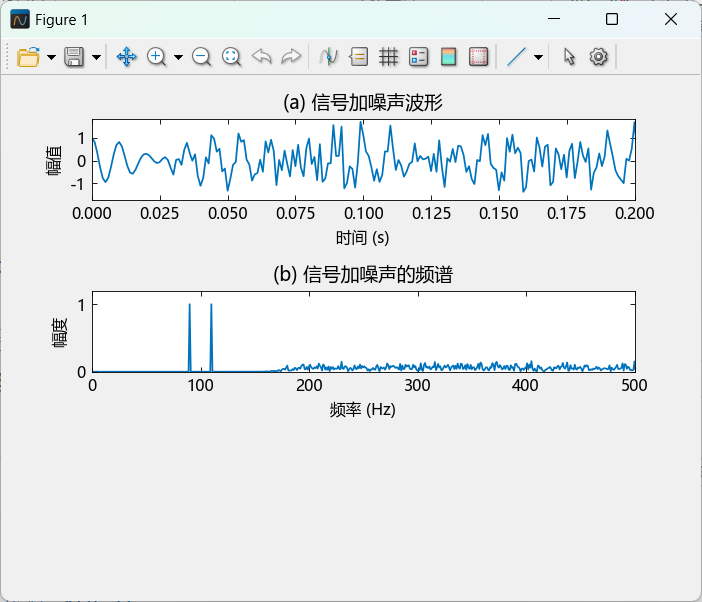This screenshot has width=702, height=602.
Task: Click the tick label 200 on frequency axis
Action: pyautogui.click(x=309, y=385)
